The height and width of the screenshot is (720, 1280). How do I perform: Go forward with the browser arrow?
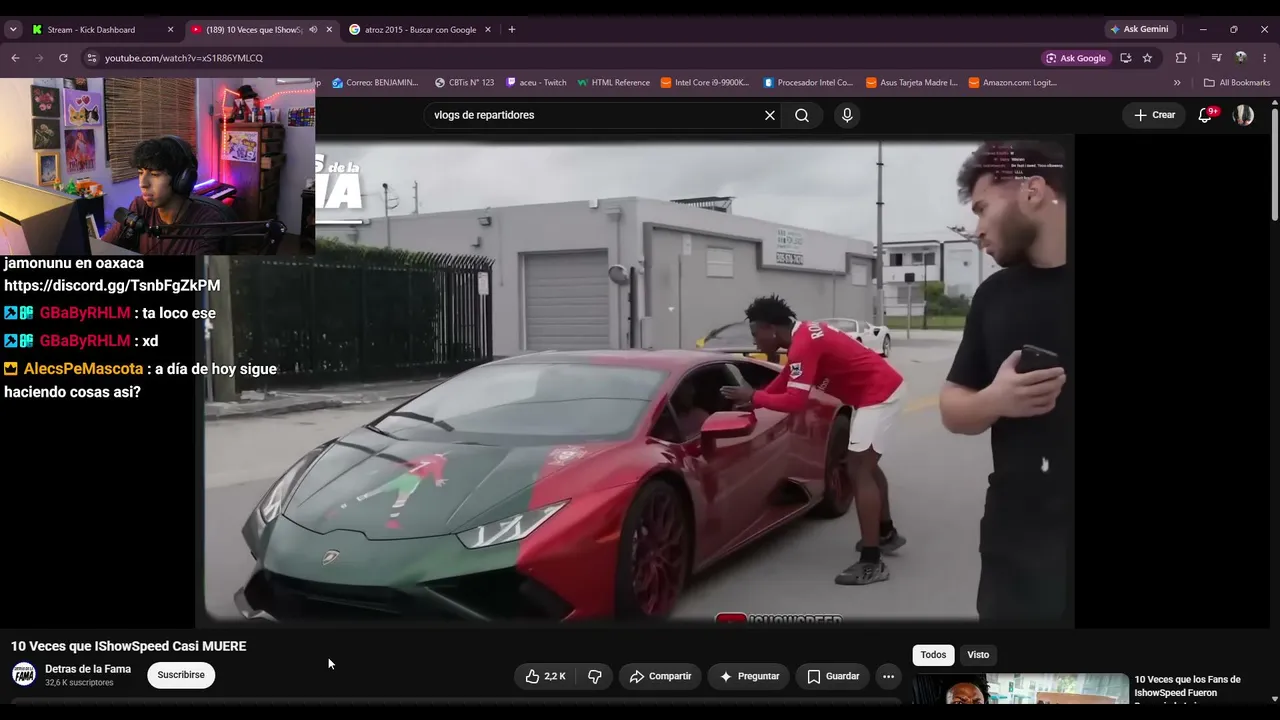point(39,58)
